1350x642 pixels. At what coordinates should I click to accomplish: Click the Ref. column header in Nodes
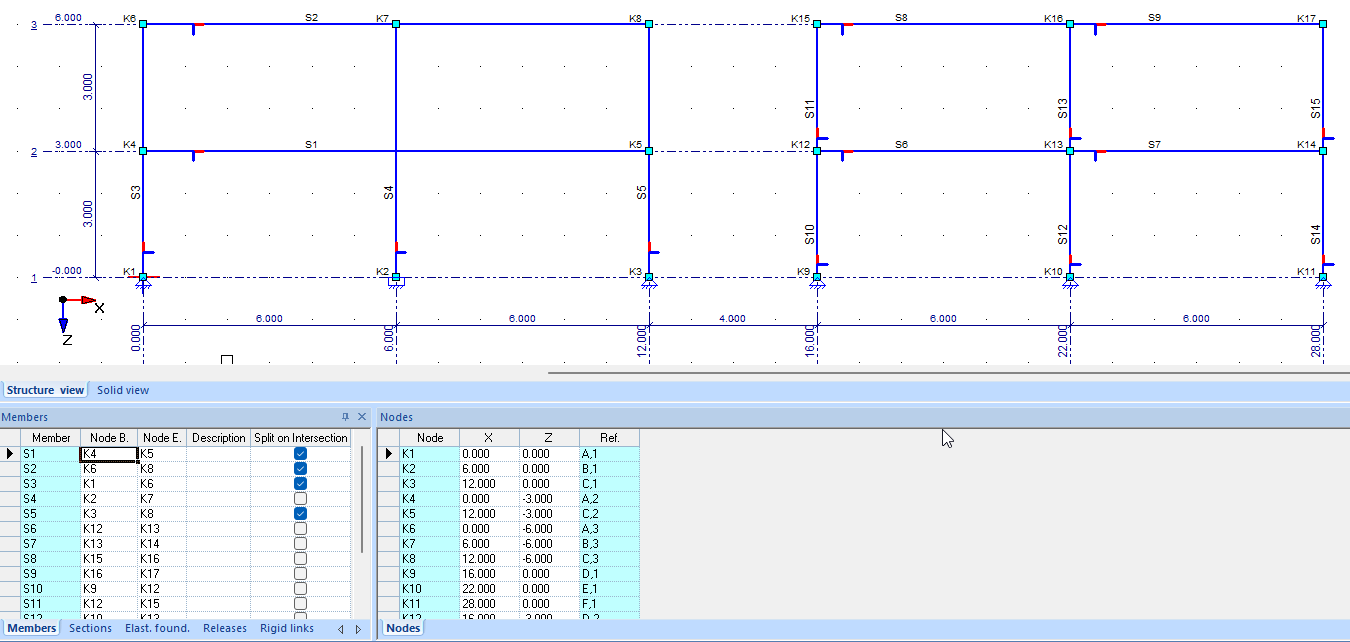609,438
